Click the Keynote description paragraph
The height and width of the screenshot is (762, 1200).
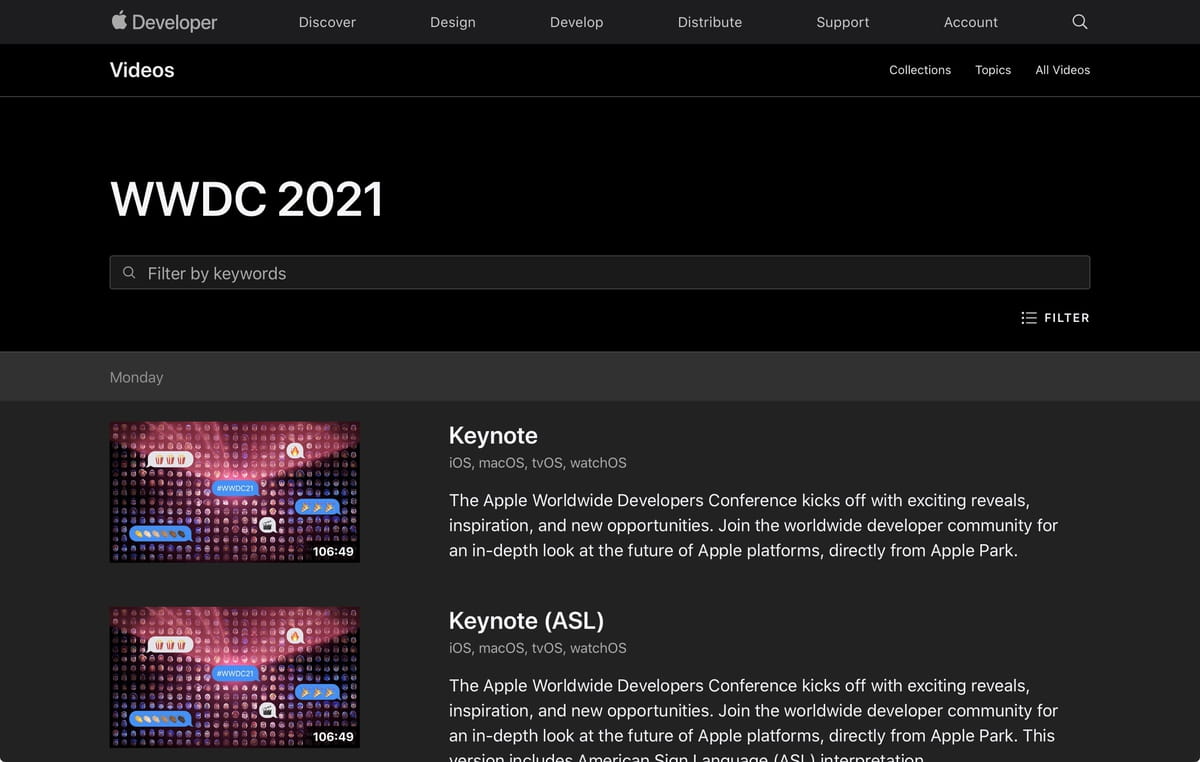point(753,525)
